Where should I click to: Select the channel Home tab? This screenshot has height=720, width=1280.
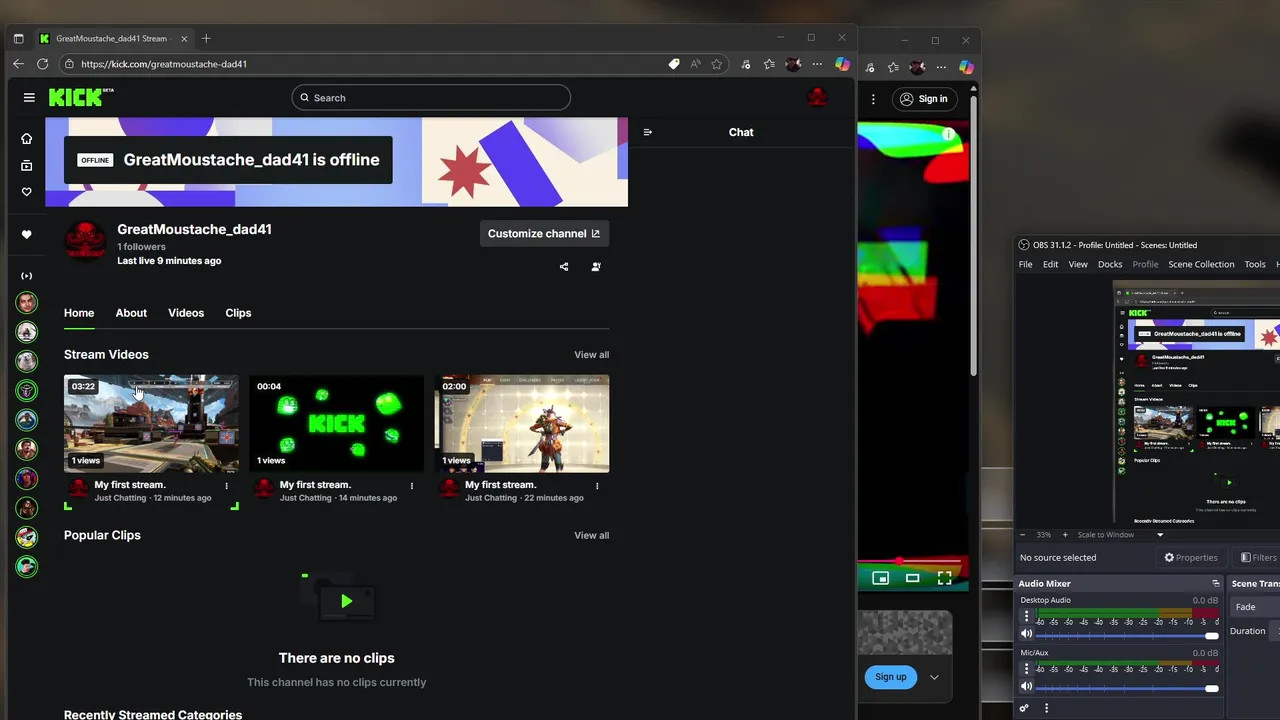(x=79, y=313)
